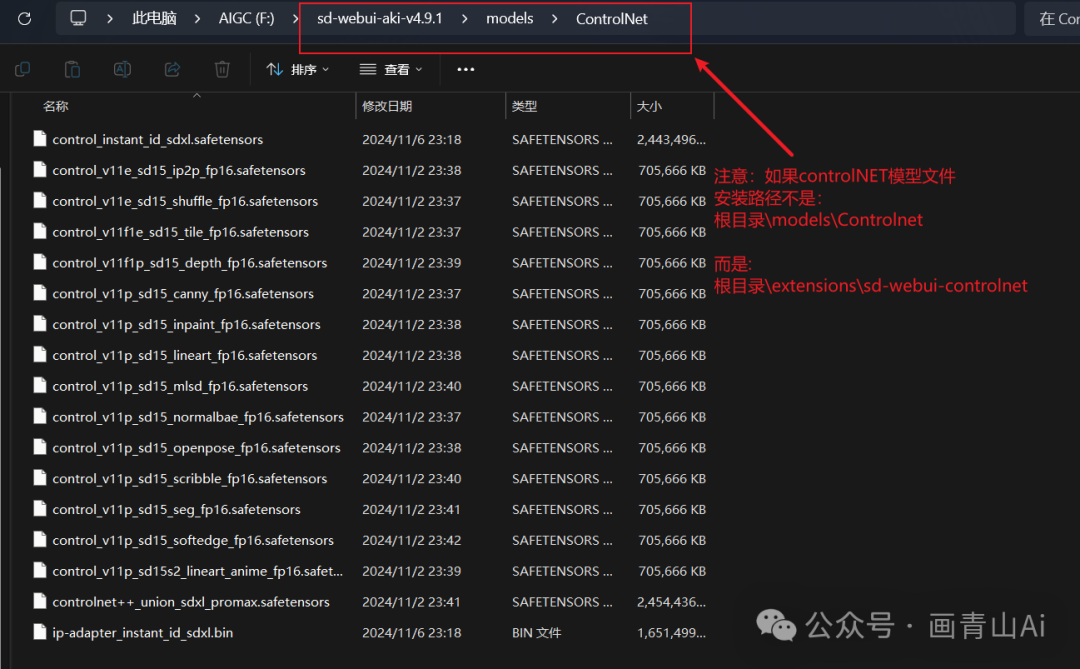
Task: Go to sd-webui-aki-v4.9.1 breadcrumb folder
Action: (x=380, y=19)
